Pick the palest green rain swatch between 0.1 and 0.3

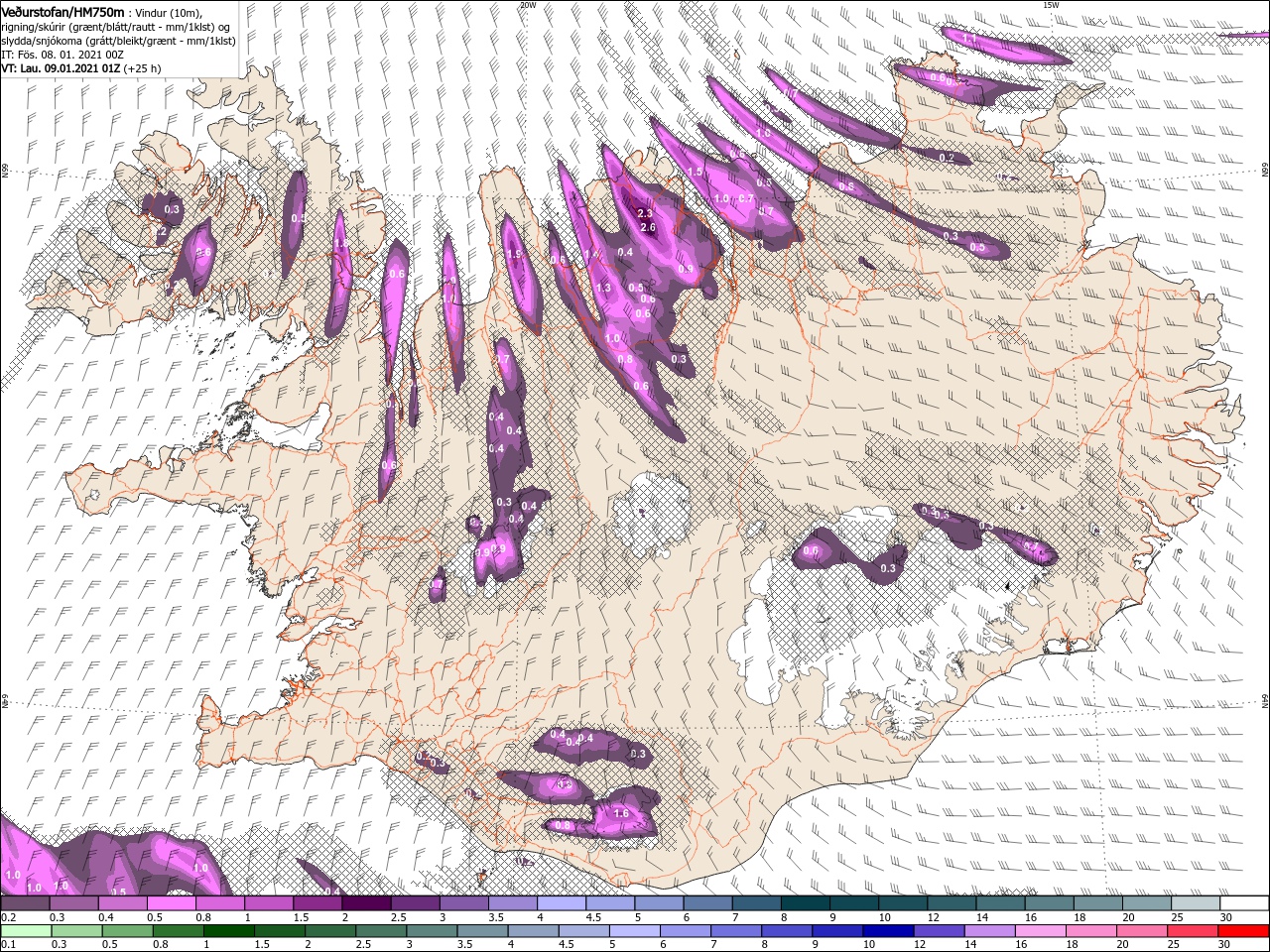[x=25, y=930]
